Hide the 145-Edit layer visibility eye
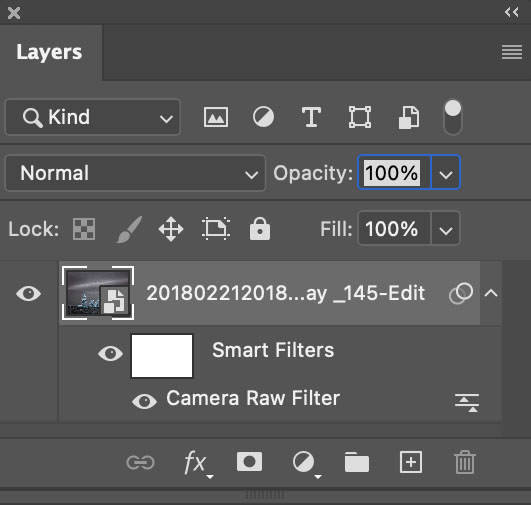 28,293
